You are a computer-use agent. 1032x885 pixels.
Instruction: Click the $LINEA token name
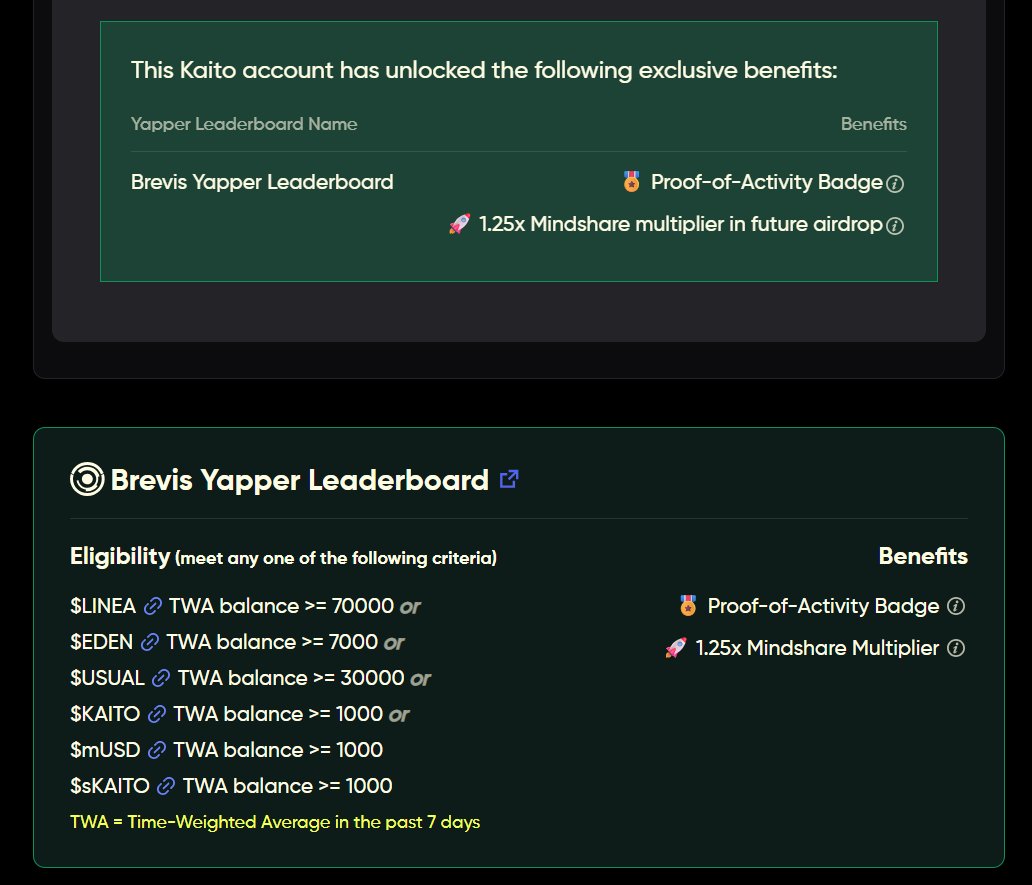coord(103,606)
